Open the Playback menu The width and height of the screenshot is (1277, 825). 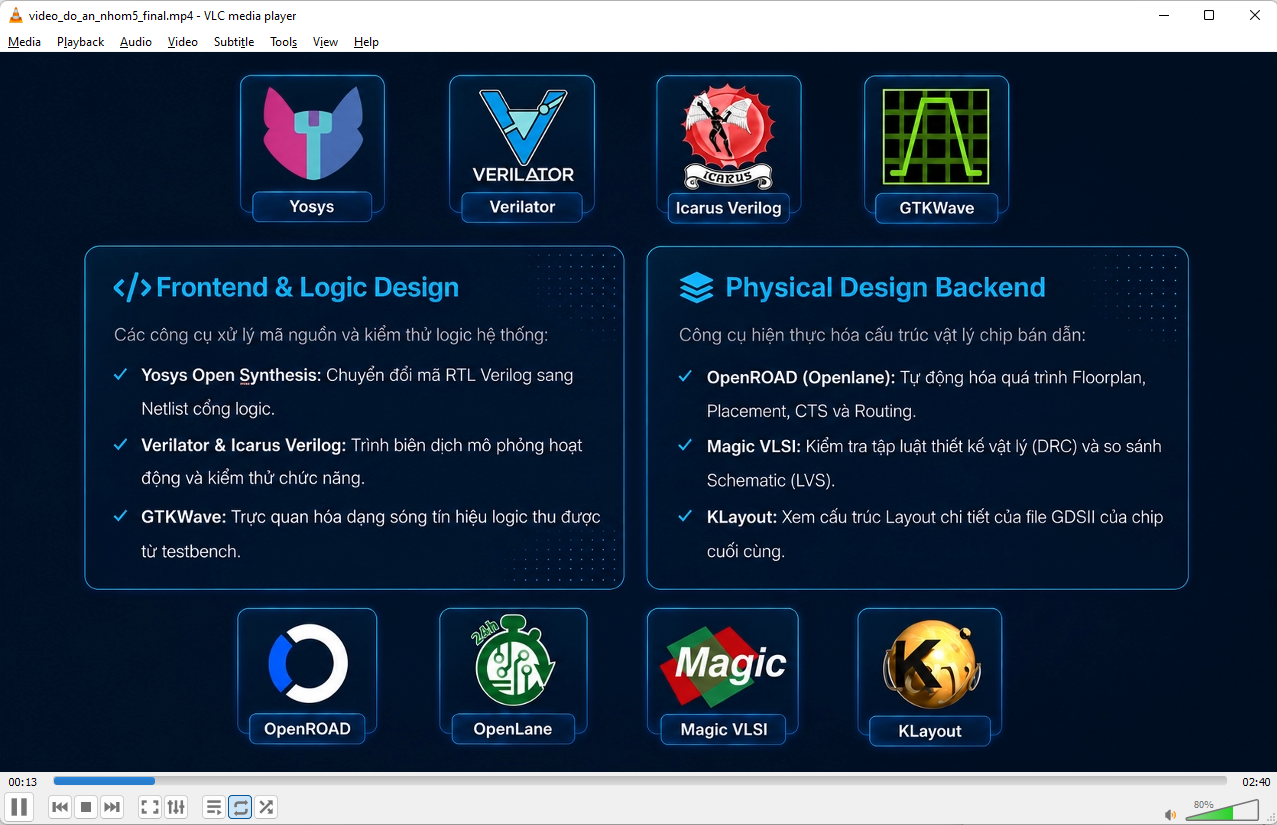[x=80, y=42]
